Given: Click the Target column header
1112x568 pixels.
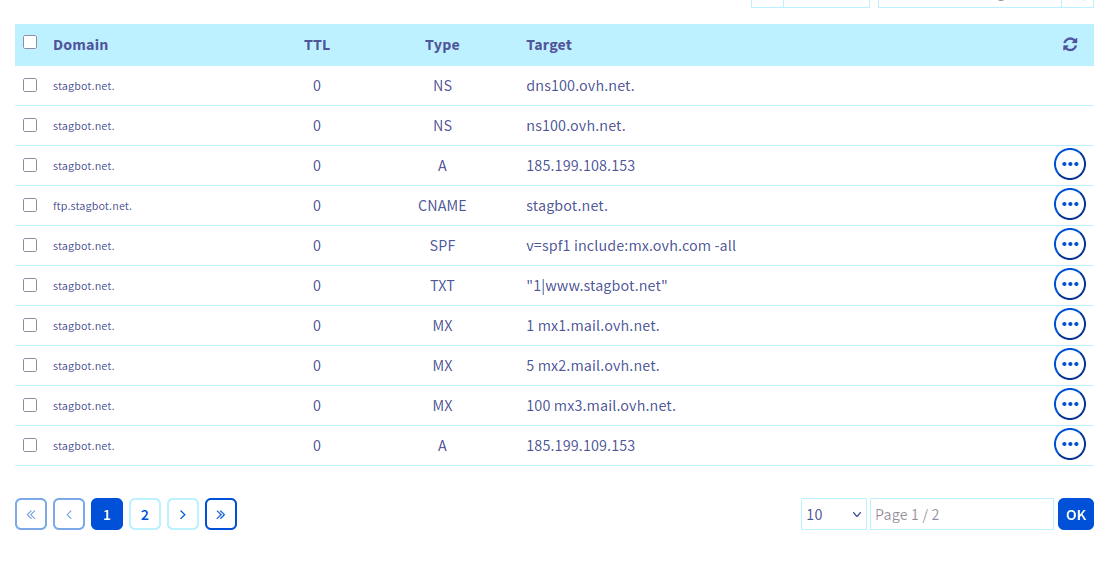Looking at the screenshot, I should (549, 45).
